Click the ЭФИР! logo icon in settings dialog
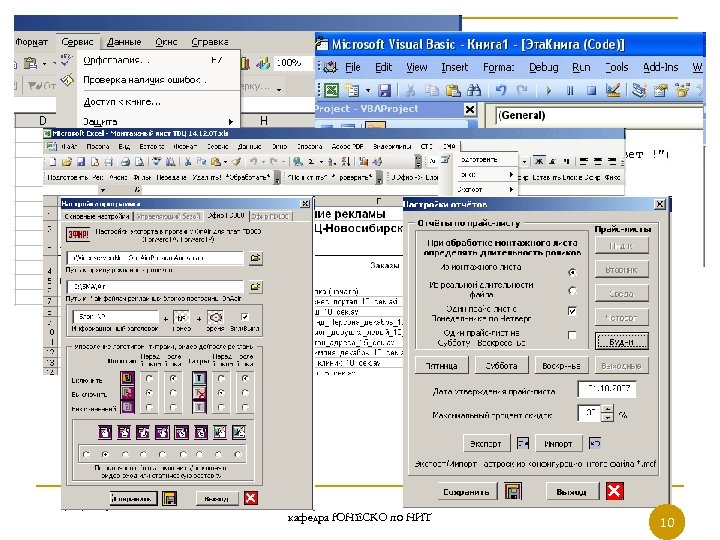The width and height of the screenshot is (720, 540). pyautogui.click(x=78, y=234)
